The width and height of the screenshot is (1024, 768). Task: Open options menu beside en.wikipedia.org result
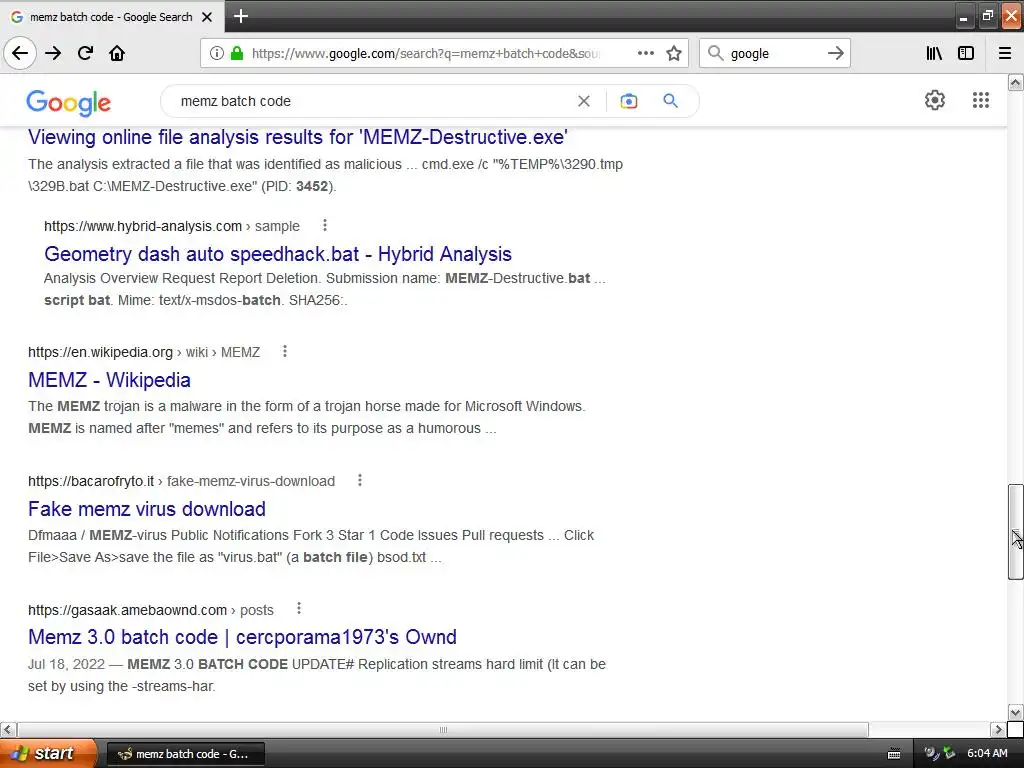pos(285,351)
